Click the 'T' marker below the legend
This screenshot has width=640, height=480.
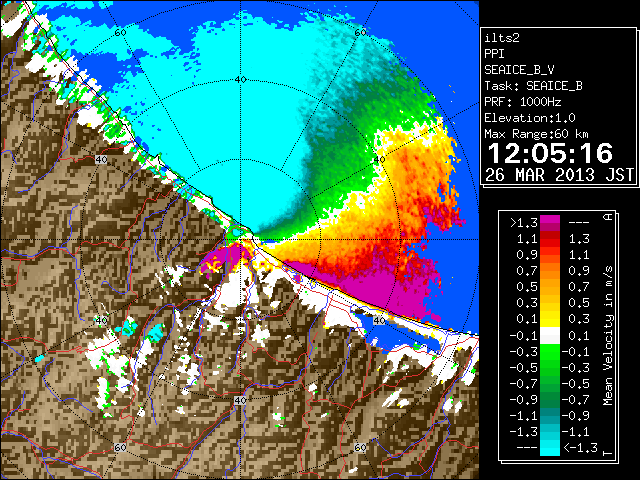pos(608,453)
